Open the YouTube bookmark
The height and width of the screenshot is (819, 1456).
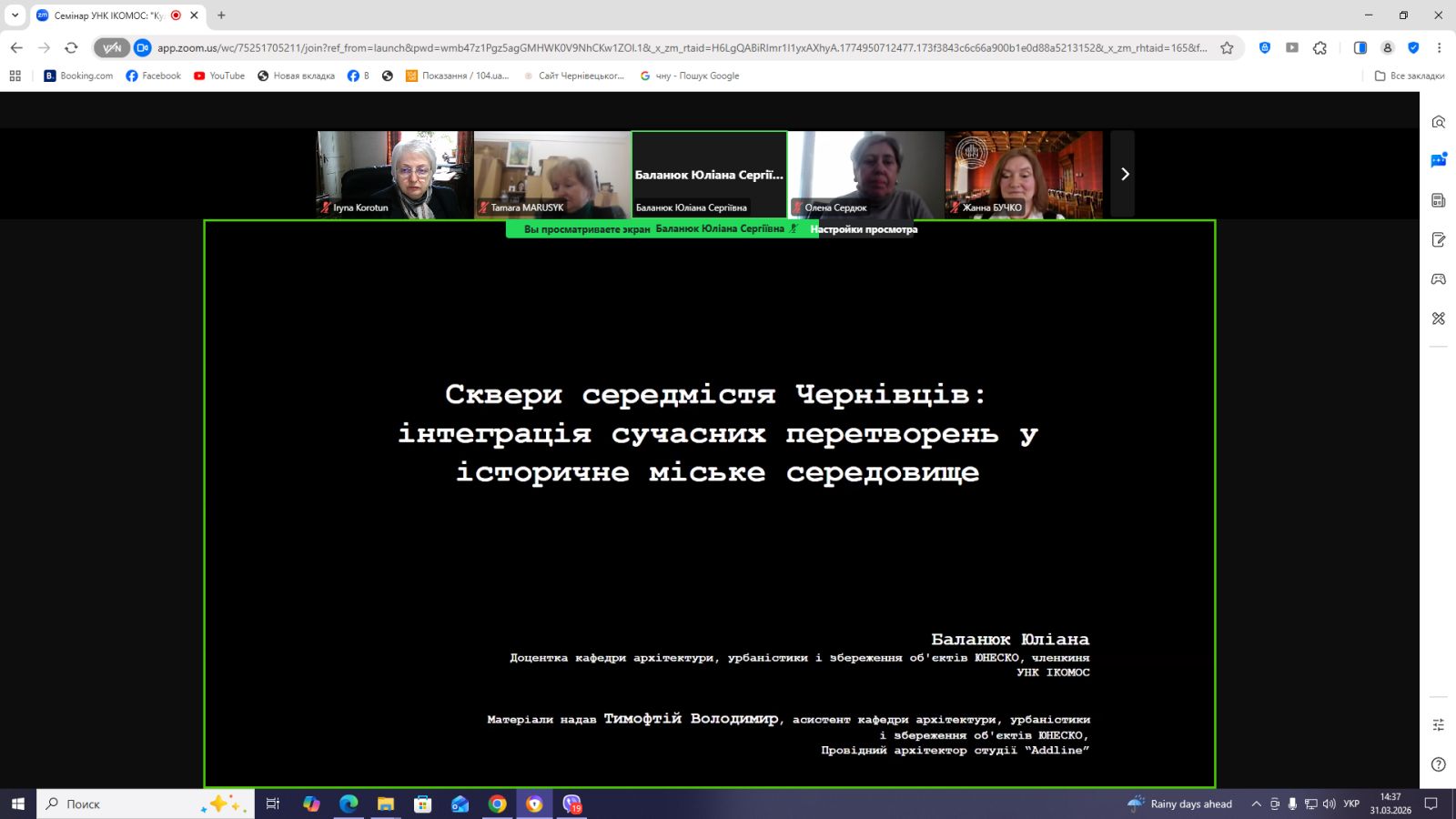[219, 76]
